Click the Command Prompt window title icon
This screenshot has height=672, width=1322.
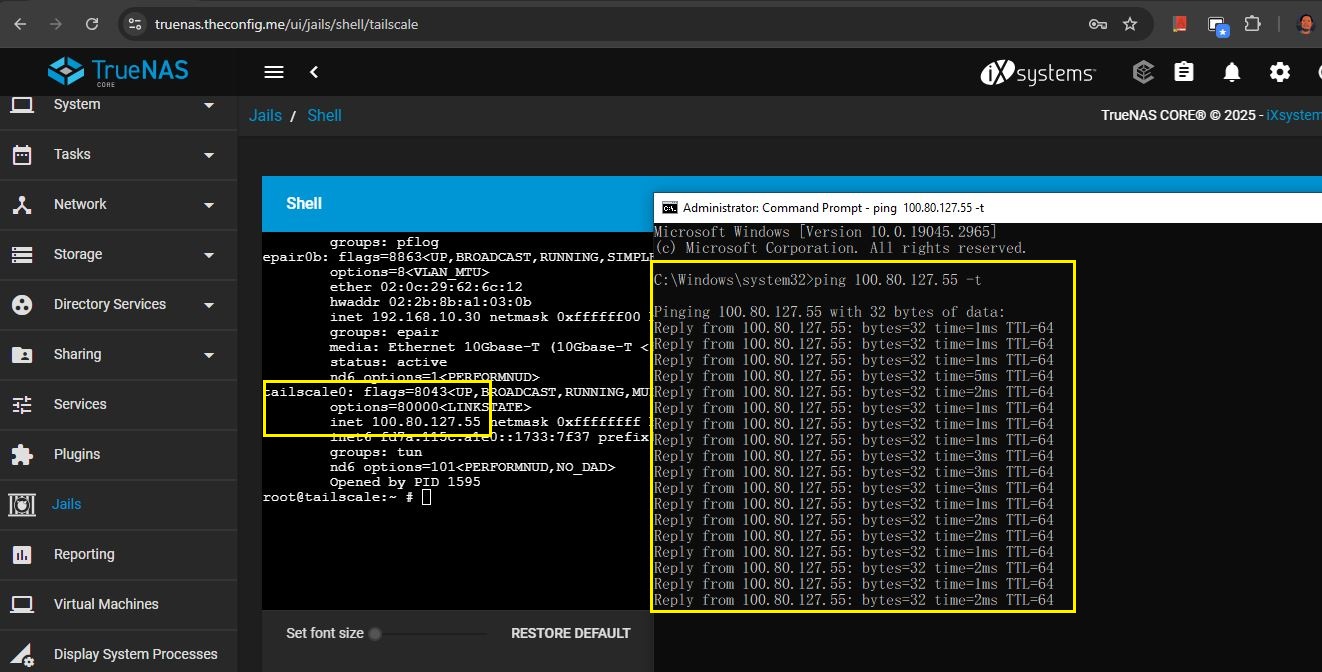[x=669, y=208]
